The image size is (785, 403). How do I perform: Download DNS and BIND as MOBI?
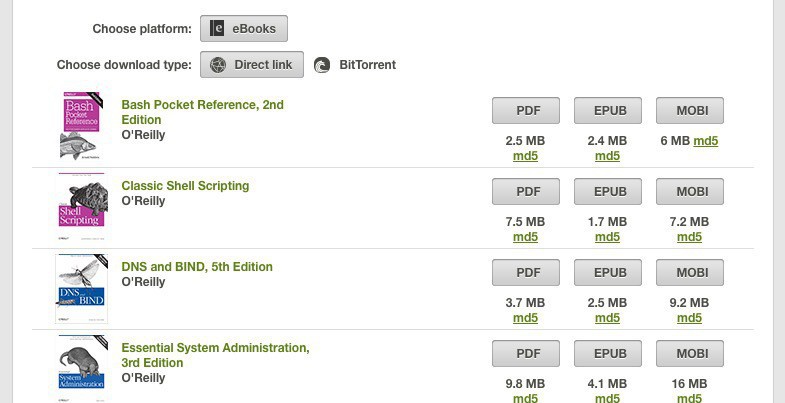click(x=690, y=272)
